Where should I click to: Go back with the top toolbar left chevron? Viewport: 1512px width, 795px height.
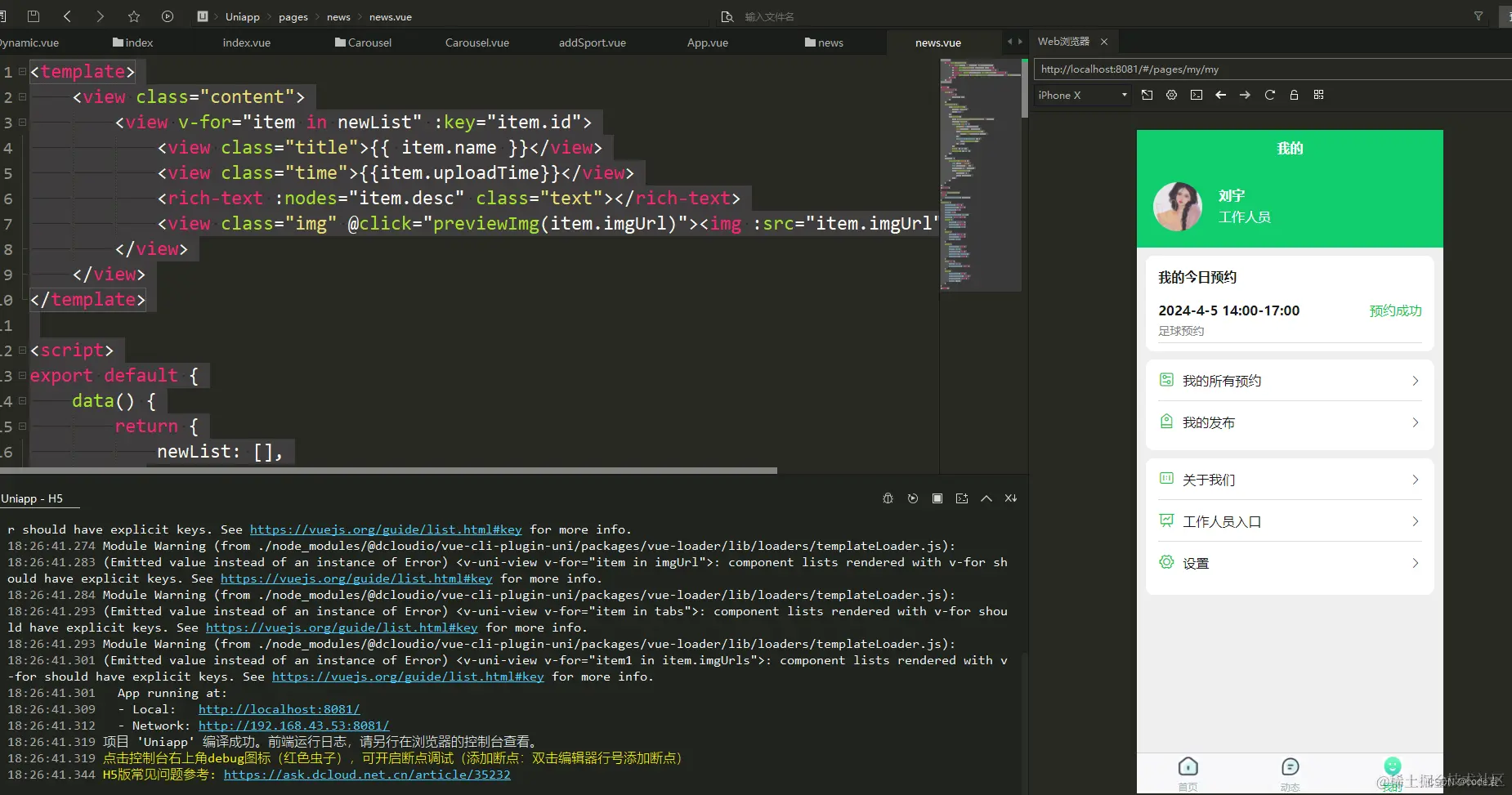tap(67, 16)
